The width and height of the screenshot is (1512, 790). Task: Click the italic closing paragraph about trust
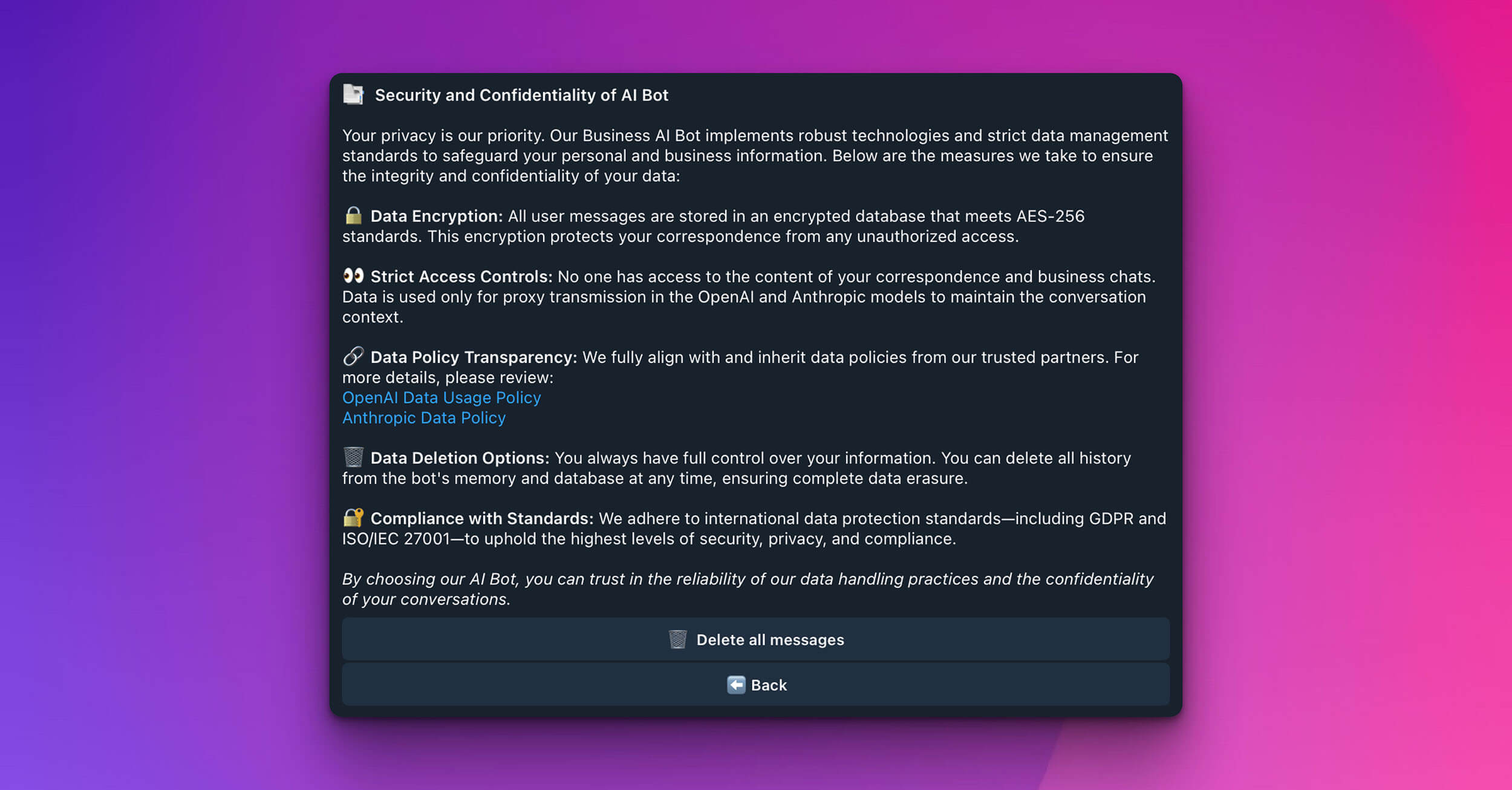click(x=747, y=589)
